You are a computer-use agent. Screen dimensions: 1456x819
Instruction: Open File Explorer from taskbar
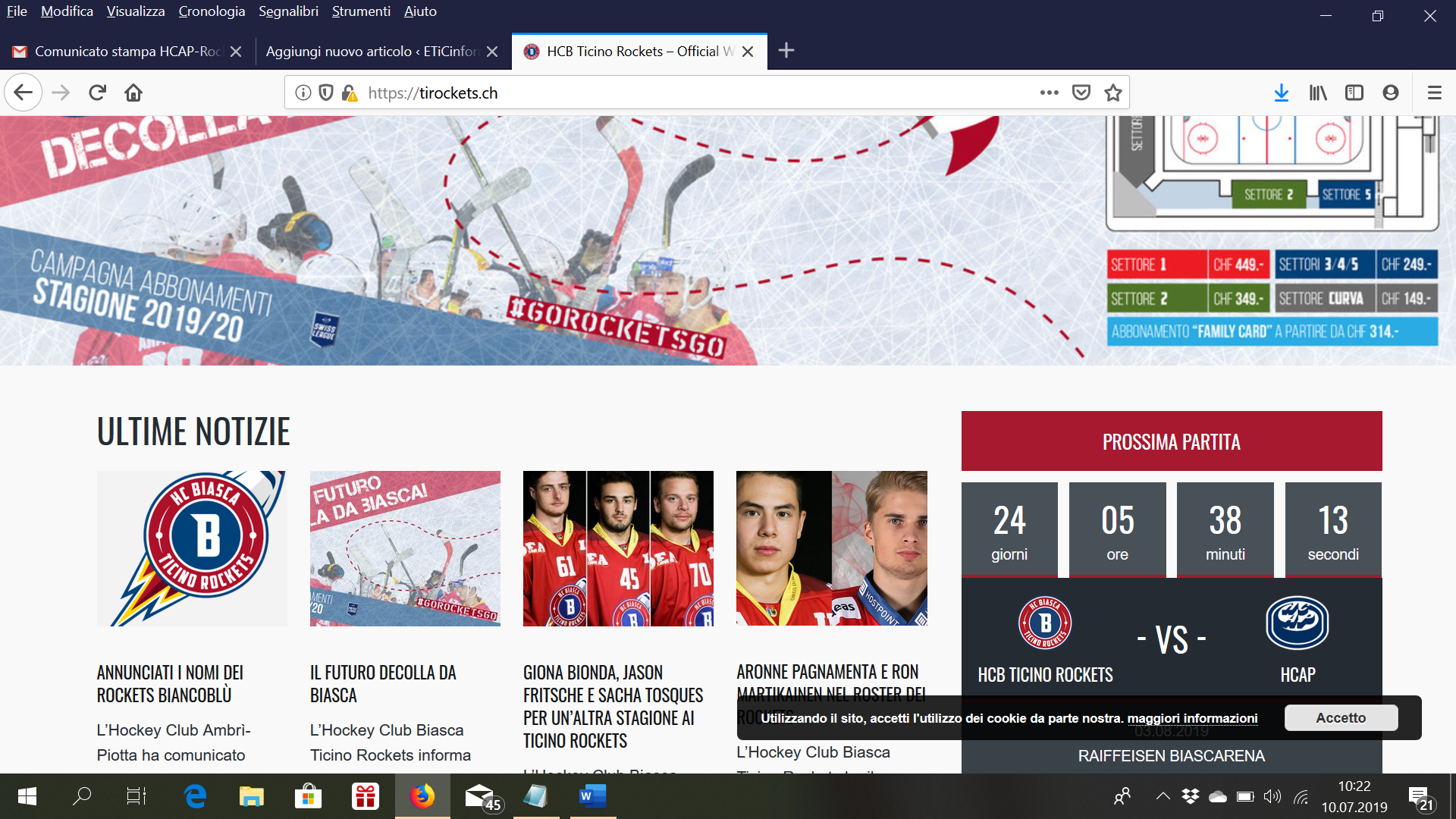click(x=251, y=796)
